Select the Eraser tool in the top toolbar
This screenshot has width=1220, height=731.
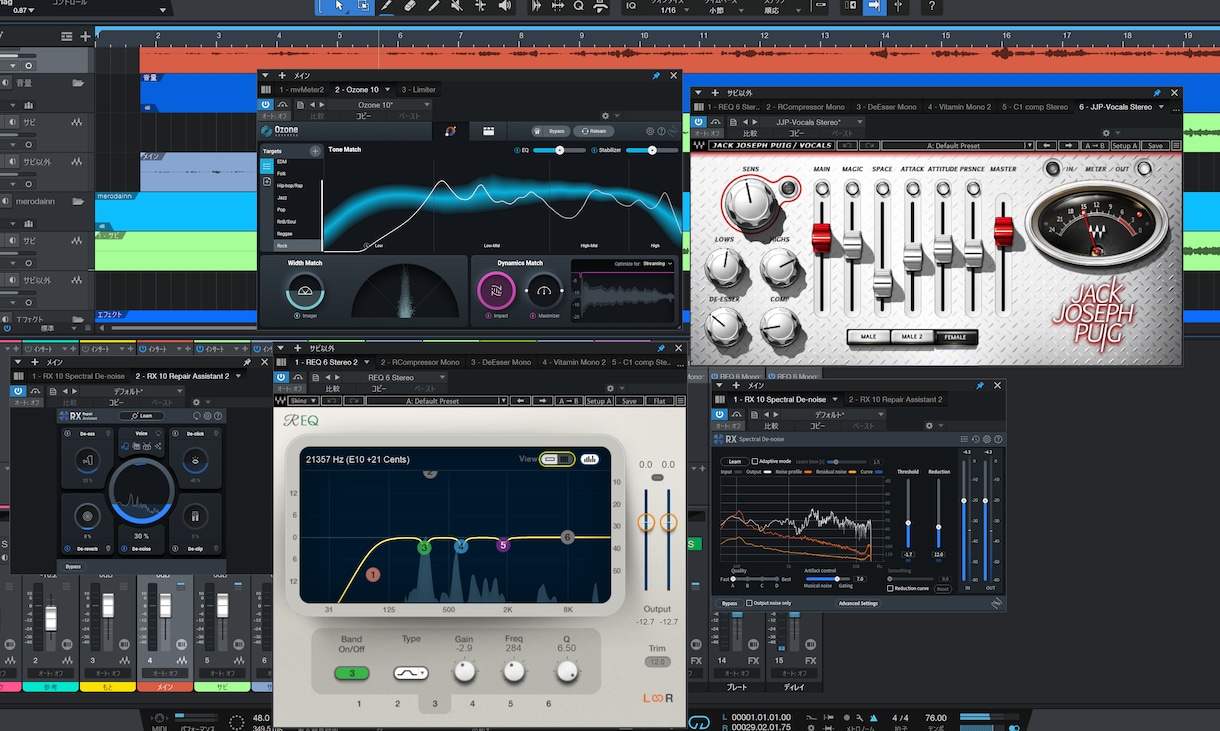point(410,6)
